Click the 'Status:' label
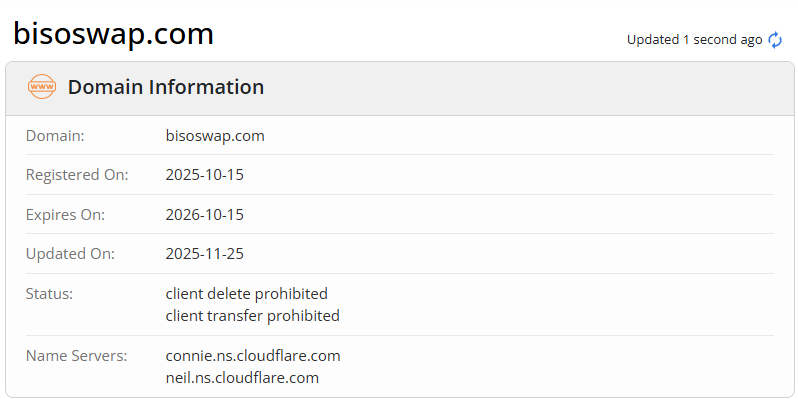This screenshot has height=410, width=798. pos(50,294)
